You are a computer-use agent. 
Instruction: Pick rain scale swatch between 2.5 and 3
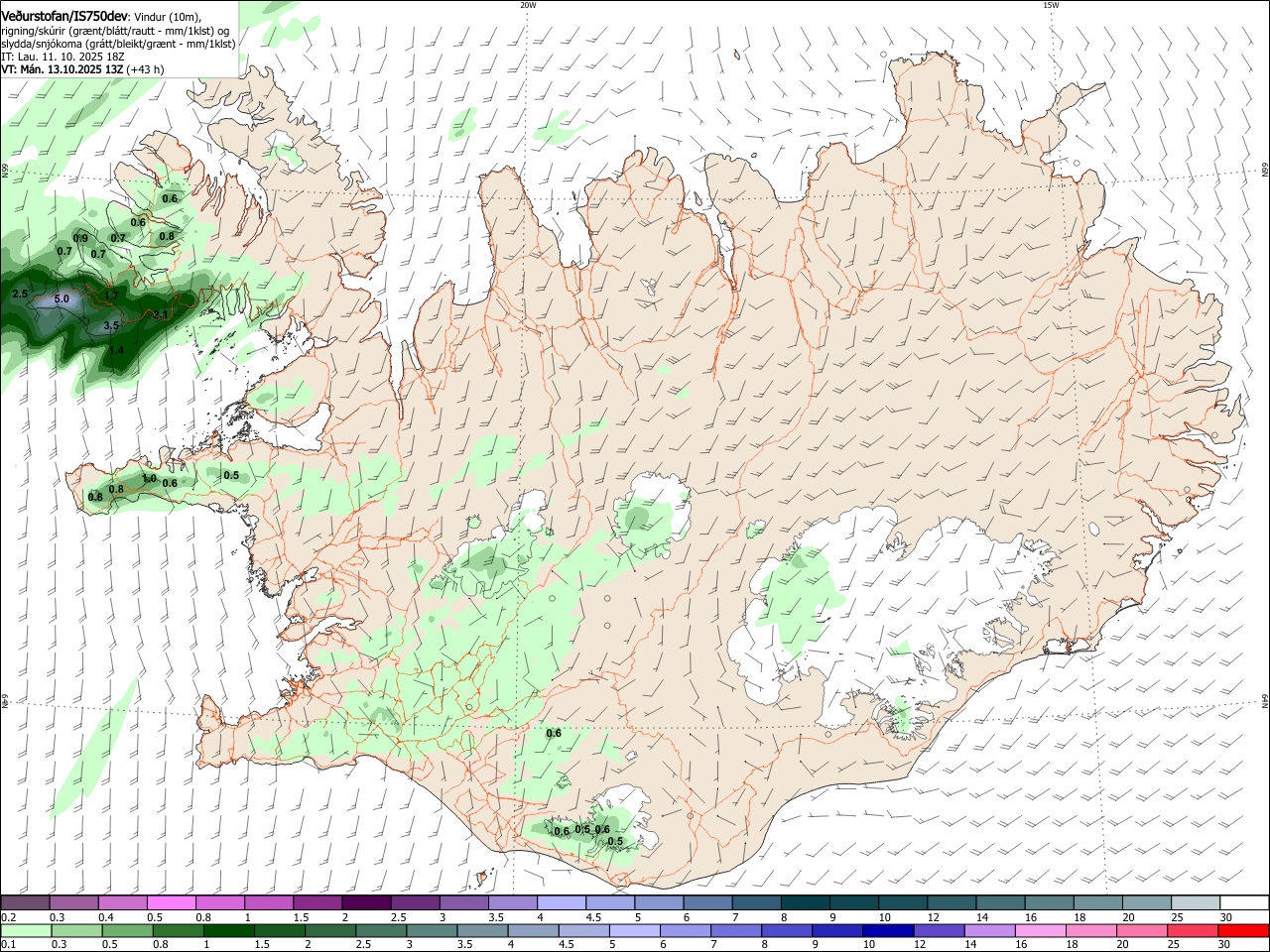[380, 930]
